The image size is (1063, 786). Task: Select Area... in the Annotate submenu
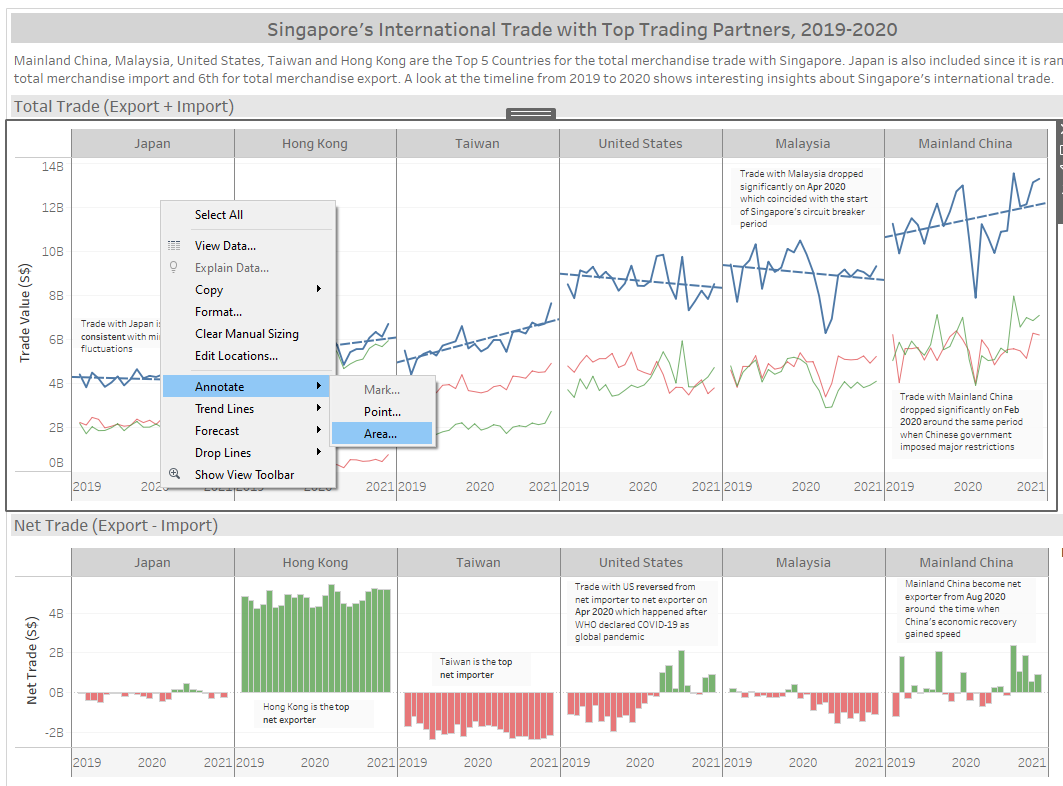click(x=380, y=434)
